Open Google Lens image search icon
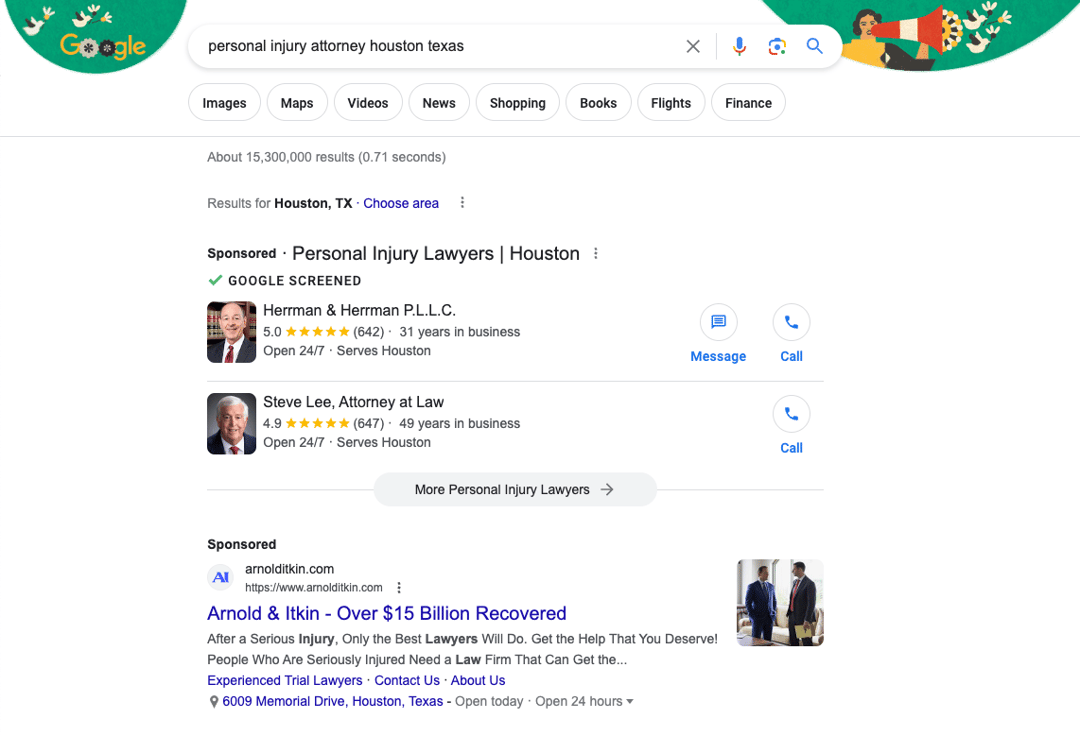Image resolution: width=1080 pixels, height=736 pixels. click(x=777, y=46)
